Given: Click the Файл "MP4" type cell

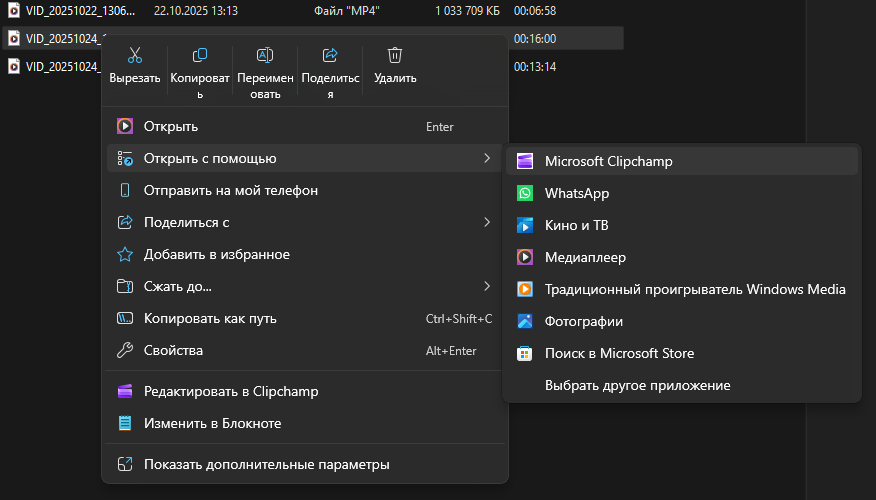Looking at the screenshot, I should click(347, 11).
